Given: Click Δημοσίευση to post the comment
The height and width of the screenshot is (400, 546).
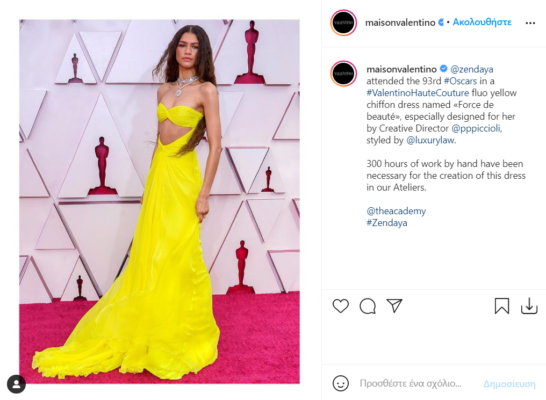Looking at the screenshot, I should point(509,384).
